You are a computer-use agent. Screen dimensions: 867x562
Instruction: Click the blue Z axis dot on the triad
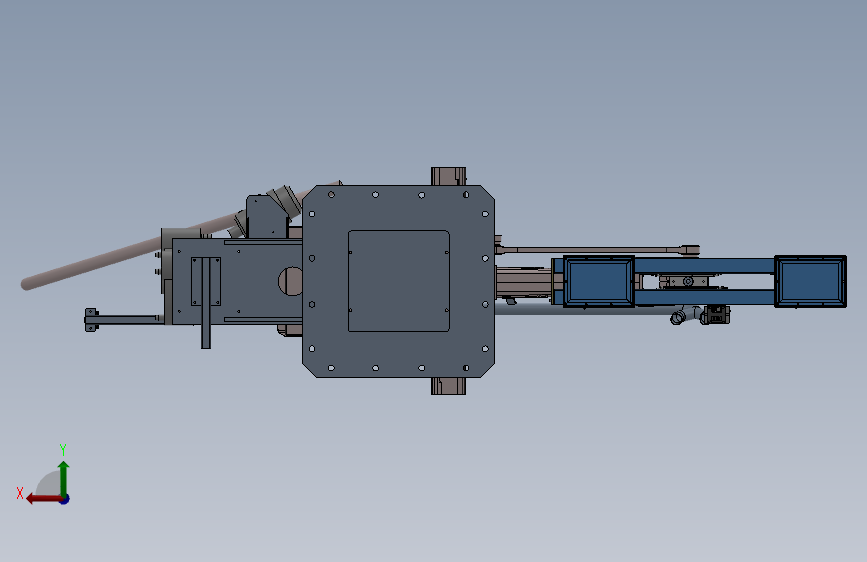[x=65, y=499]
